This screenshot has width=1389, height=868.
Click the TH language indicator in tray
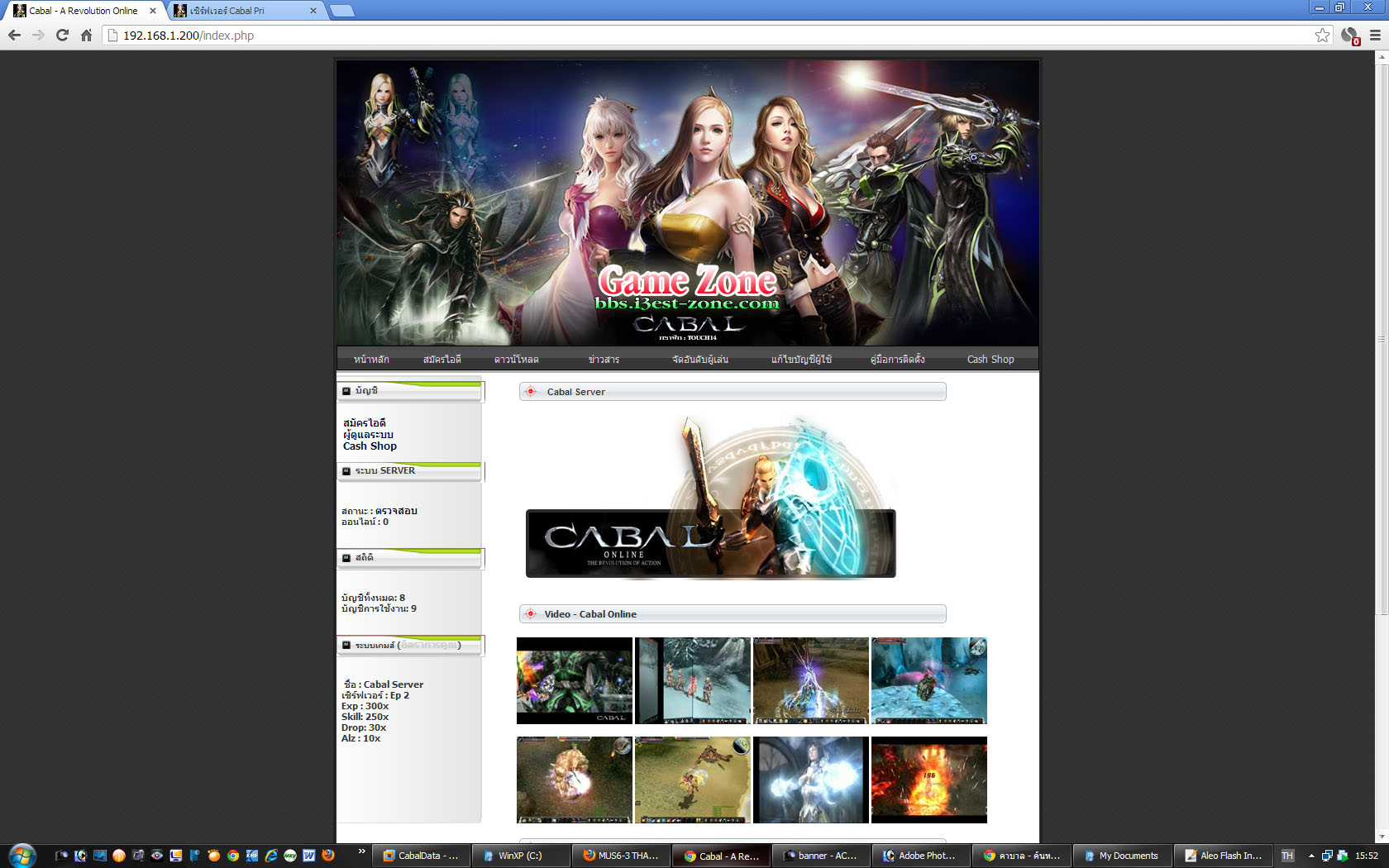[1287, 856]
